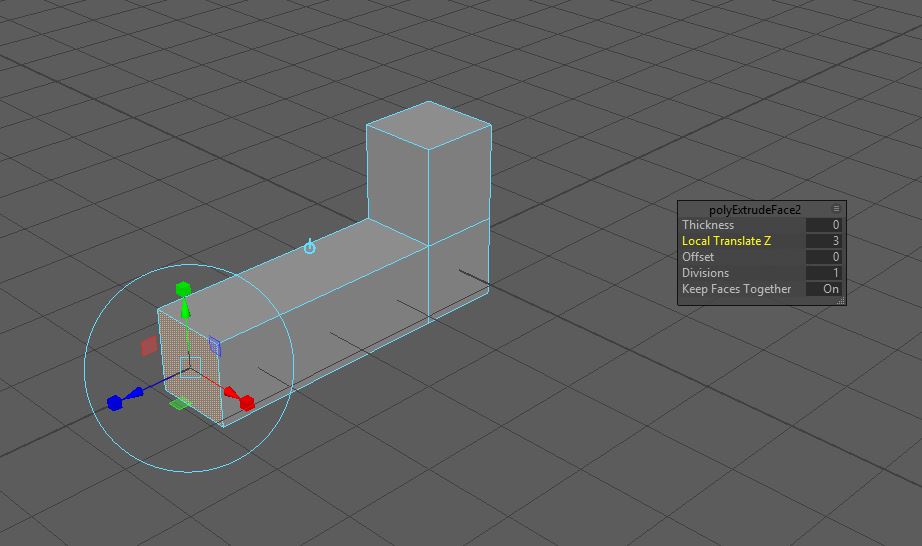Click the blue plane handle of the manipulator
Screen dimensions: 922x546
[215, 347]
